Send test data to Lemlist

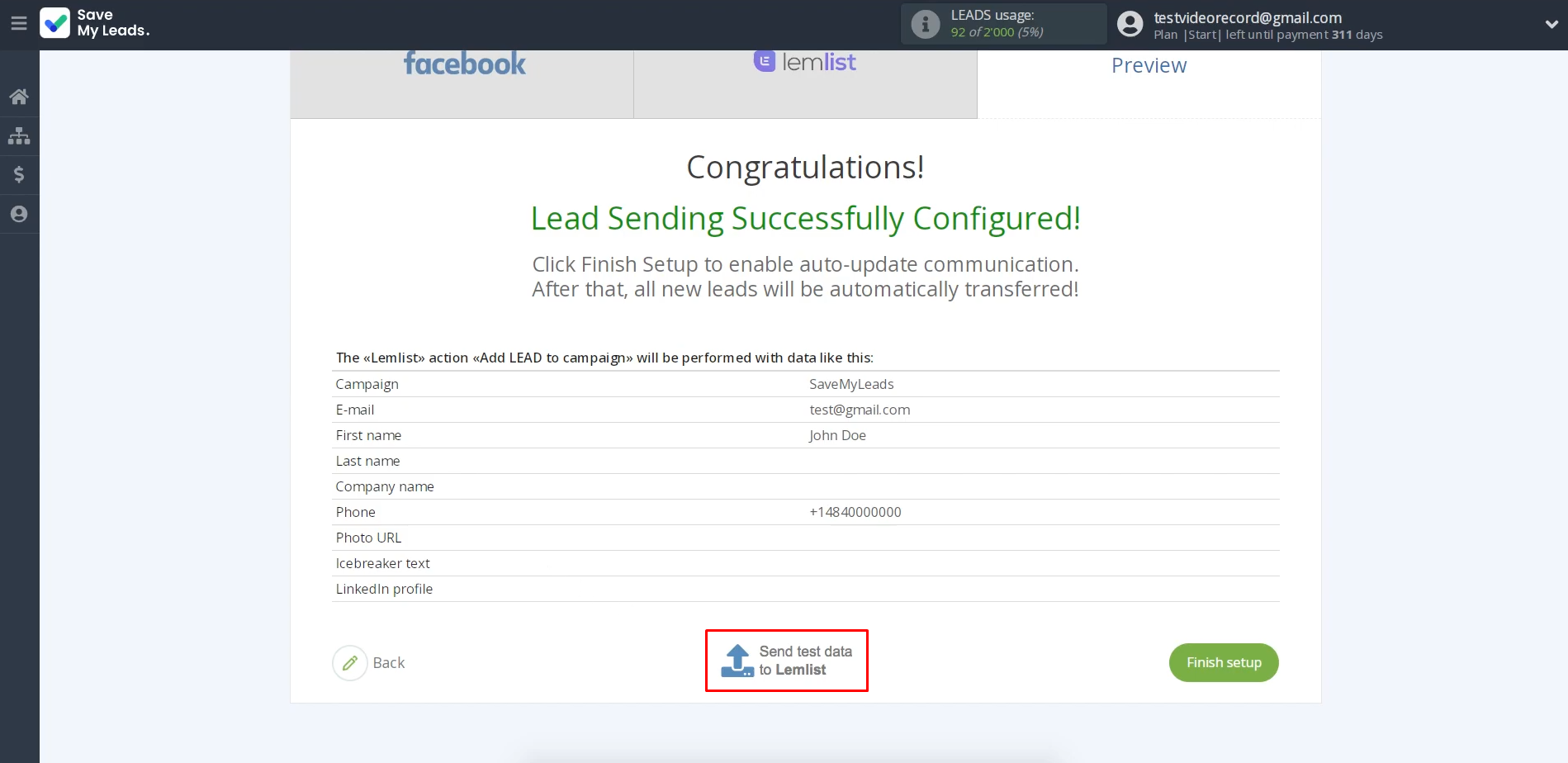coord(787,661)
